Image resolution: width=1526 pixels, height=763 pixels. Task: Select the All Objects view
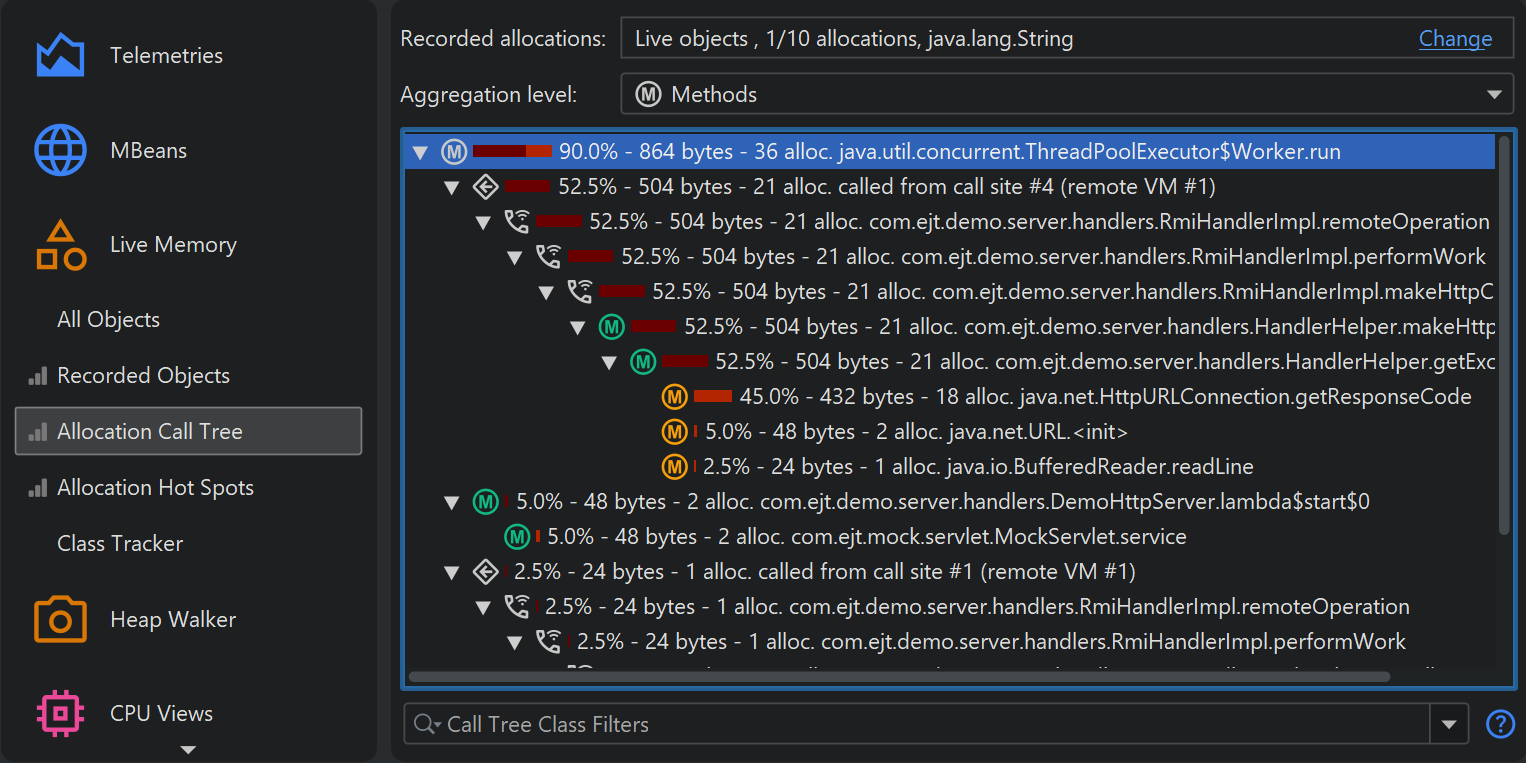tap(108, 320)
